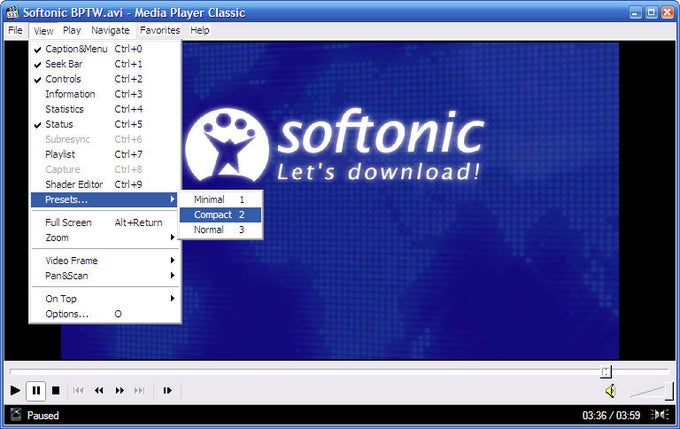Enable the Information panel
Image resolution: width=680 pixels, height=429 pixels.
(105, 94)
